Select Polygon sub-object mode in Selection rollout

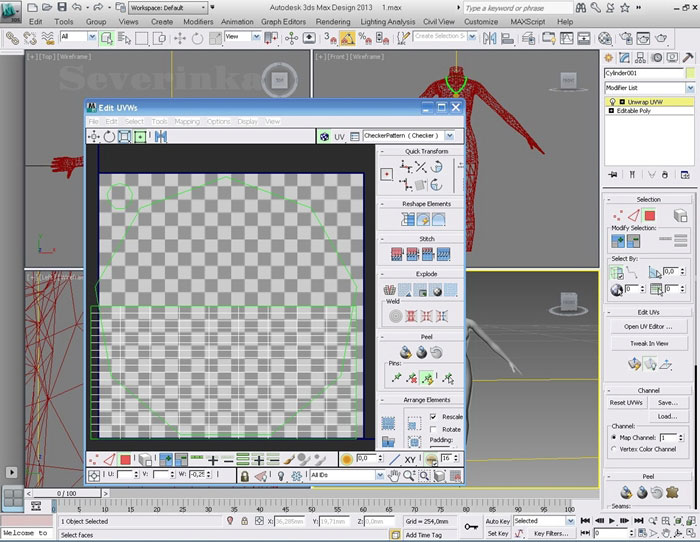(649, 215)
